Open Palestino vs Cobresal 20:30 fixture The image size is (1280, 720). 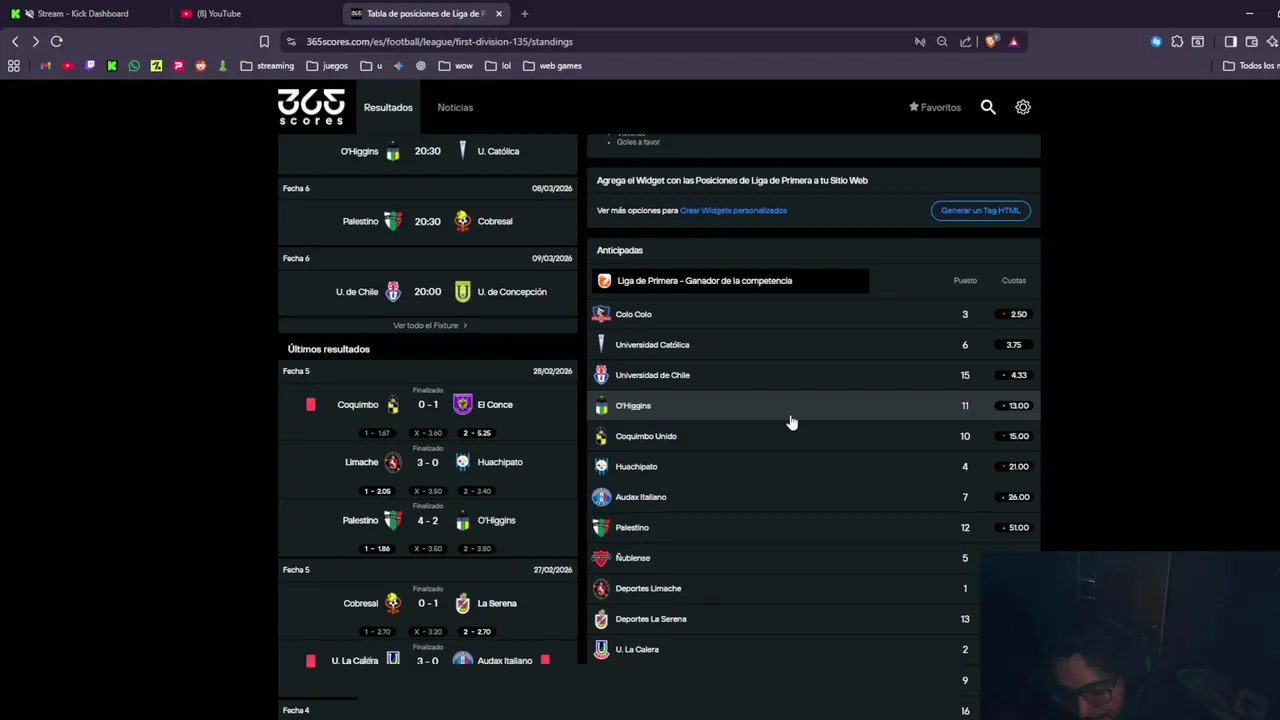click(x=428, y=221)
